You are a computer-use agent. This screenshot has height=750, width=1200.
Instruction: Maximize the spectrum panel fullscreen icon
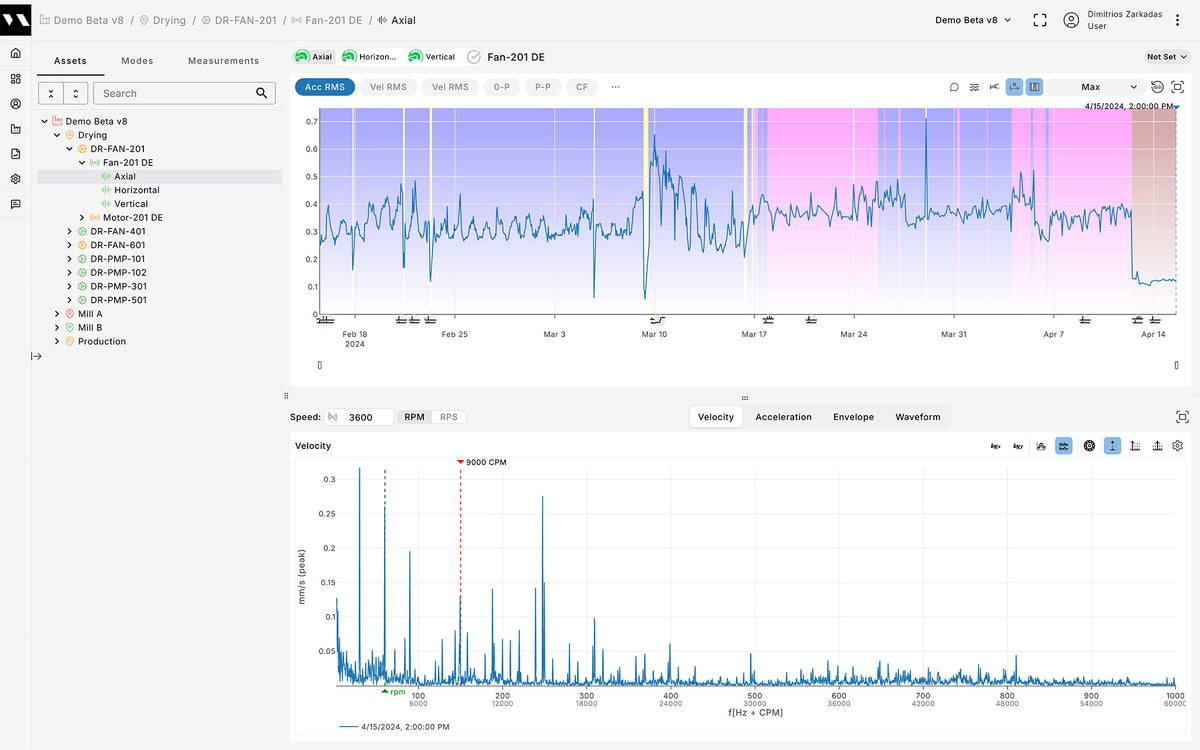point(1182,417)
